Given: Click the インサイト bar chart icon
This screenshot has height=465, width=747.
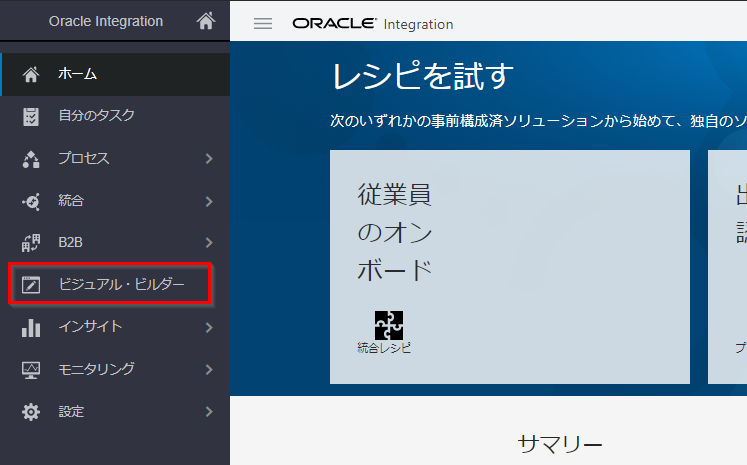Looking at the screenshot, I should click(31, 327).
